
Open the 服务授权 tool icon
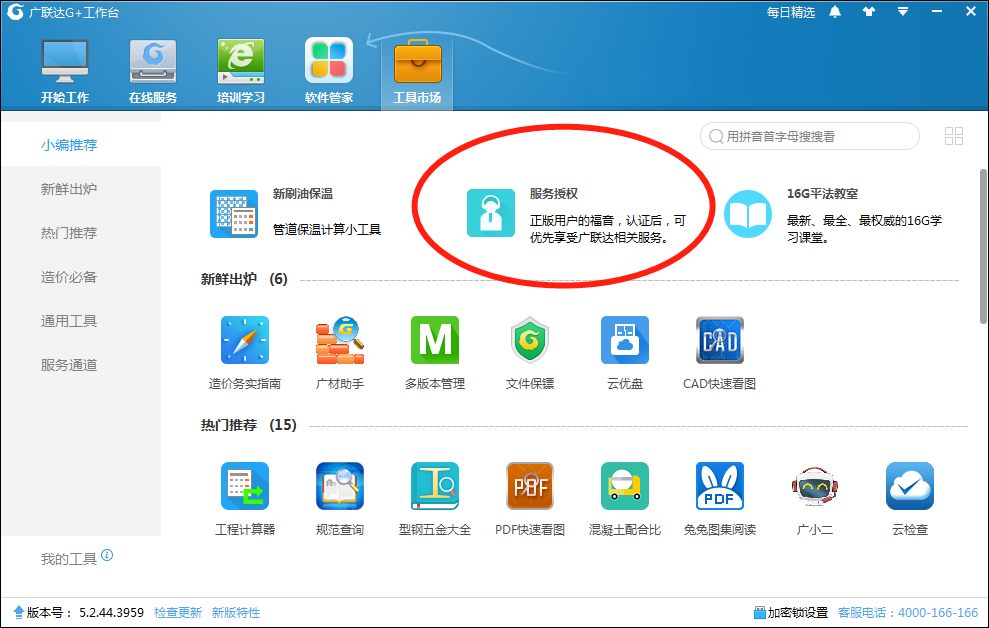click(491, 213)
